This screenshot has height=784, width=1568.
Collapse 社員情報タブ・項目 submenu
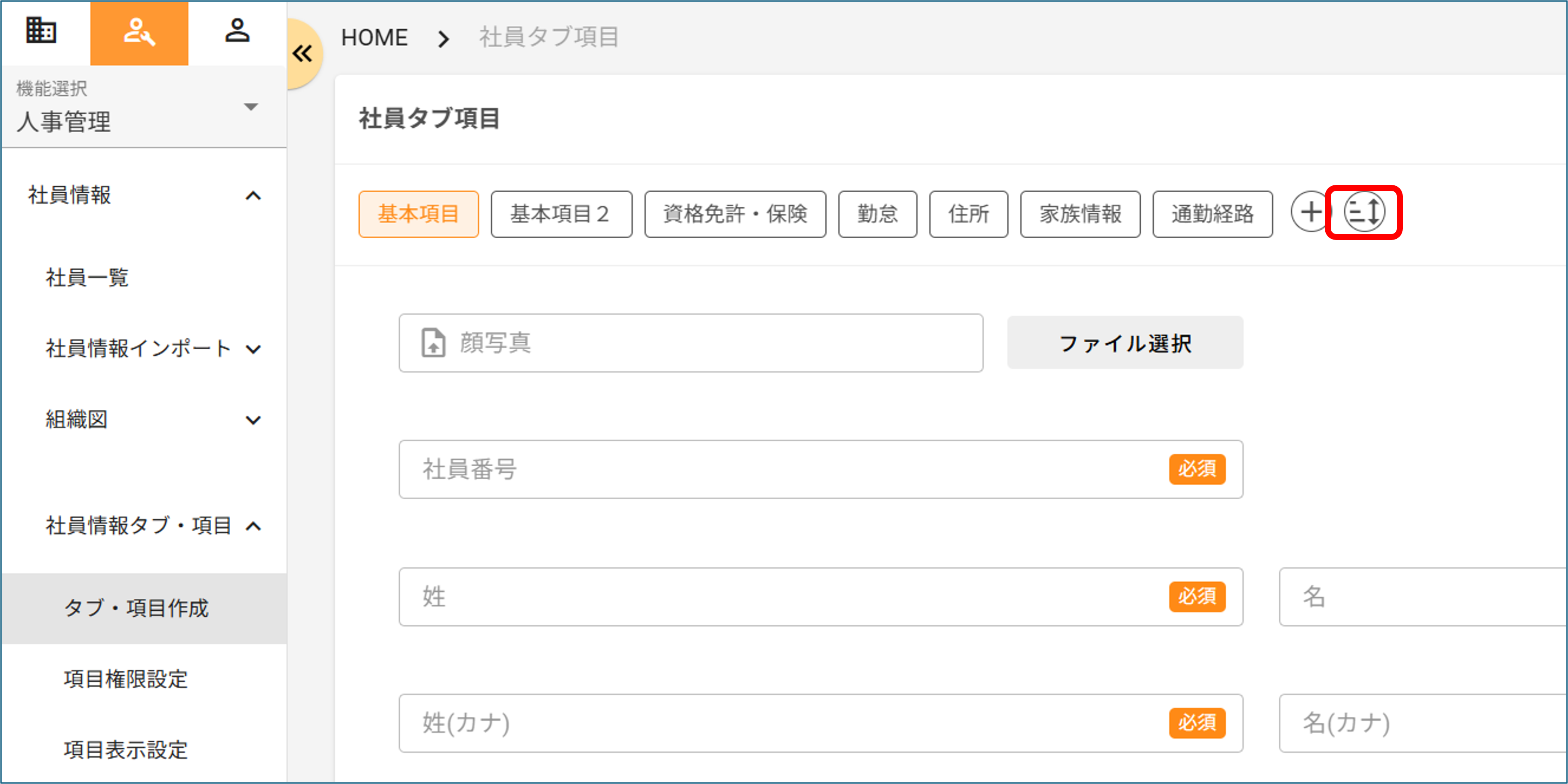(253, 526)
